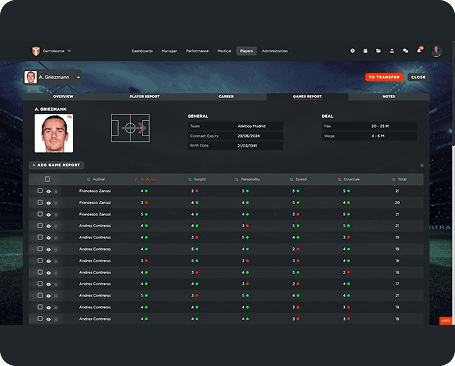This screenshot has width=455, height=366.
Task: Switch to the Notes tab
Action: [389, 97]
